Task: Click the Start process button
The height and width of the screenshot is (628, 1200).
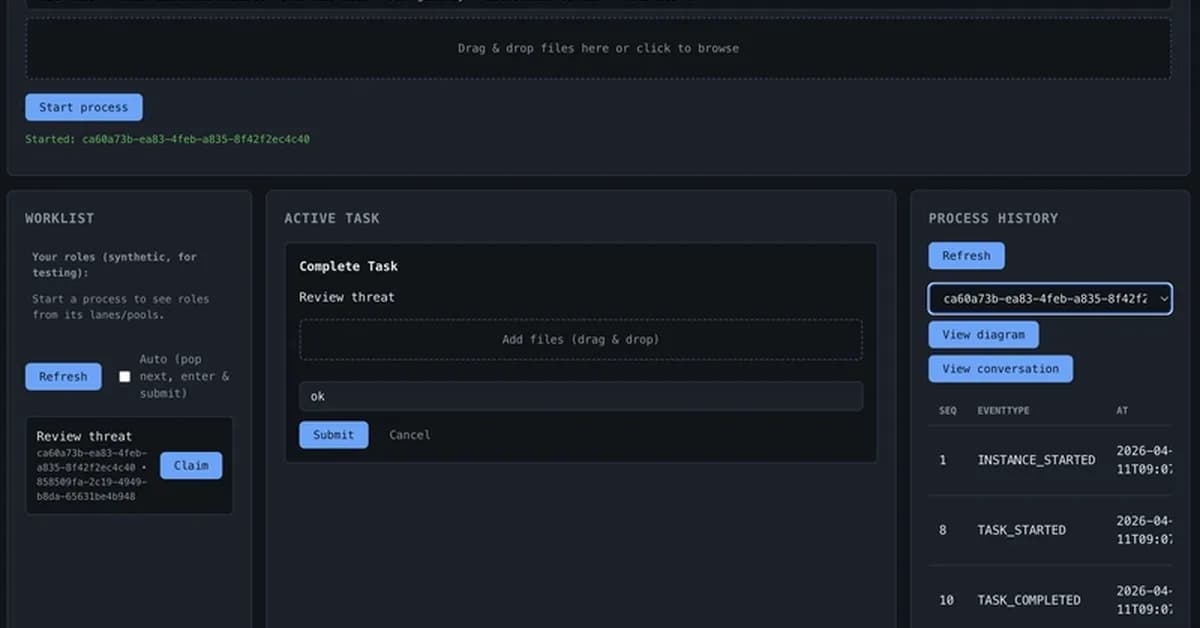Action: tap(83, 107)
